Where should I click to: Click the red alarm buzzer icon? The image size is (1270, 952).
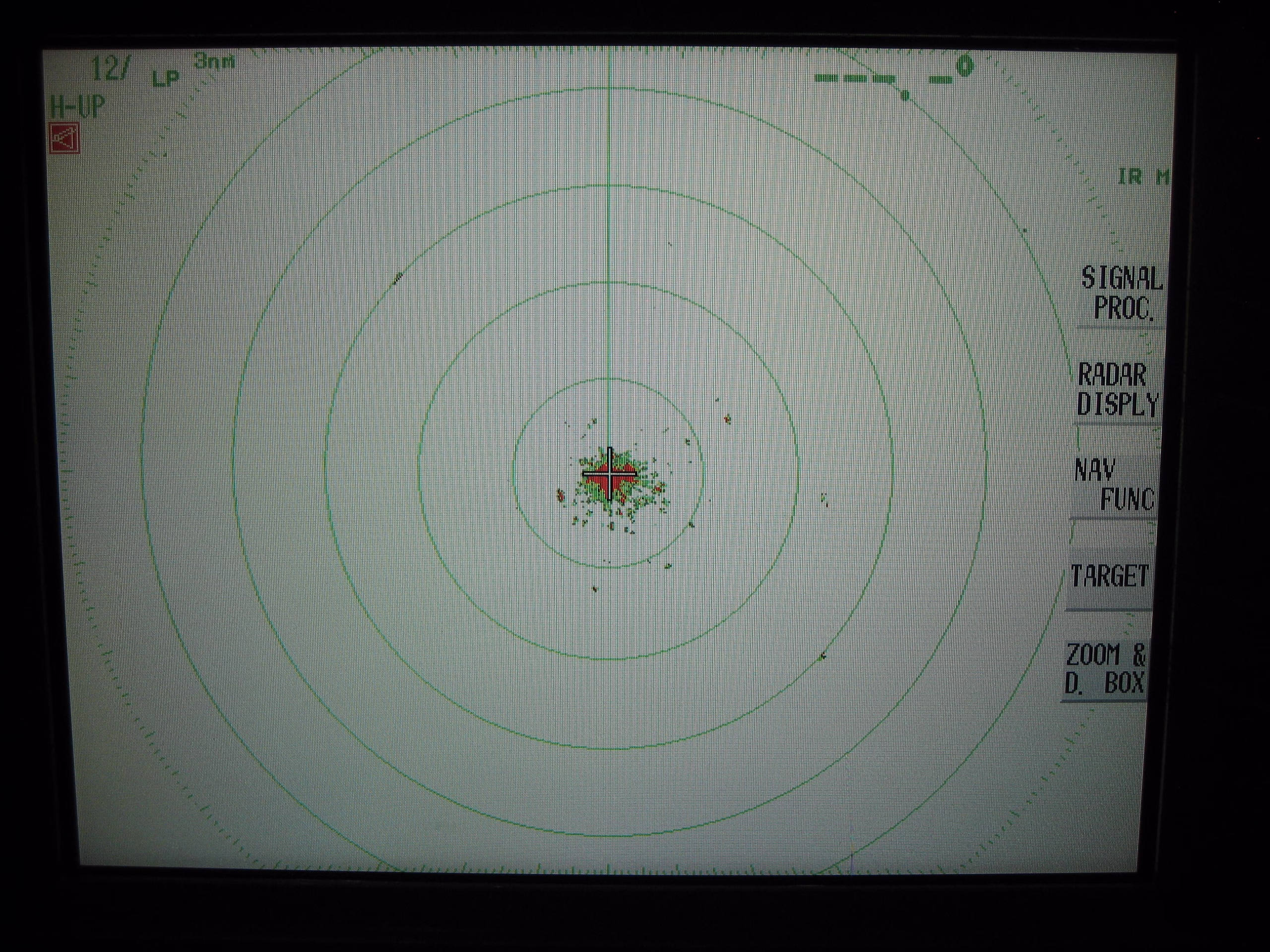(x=64, y=138)
